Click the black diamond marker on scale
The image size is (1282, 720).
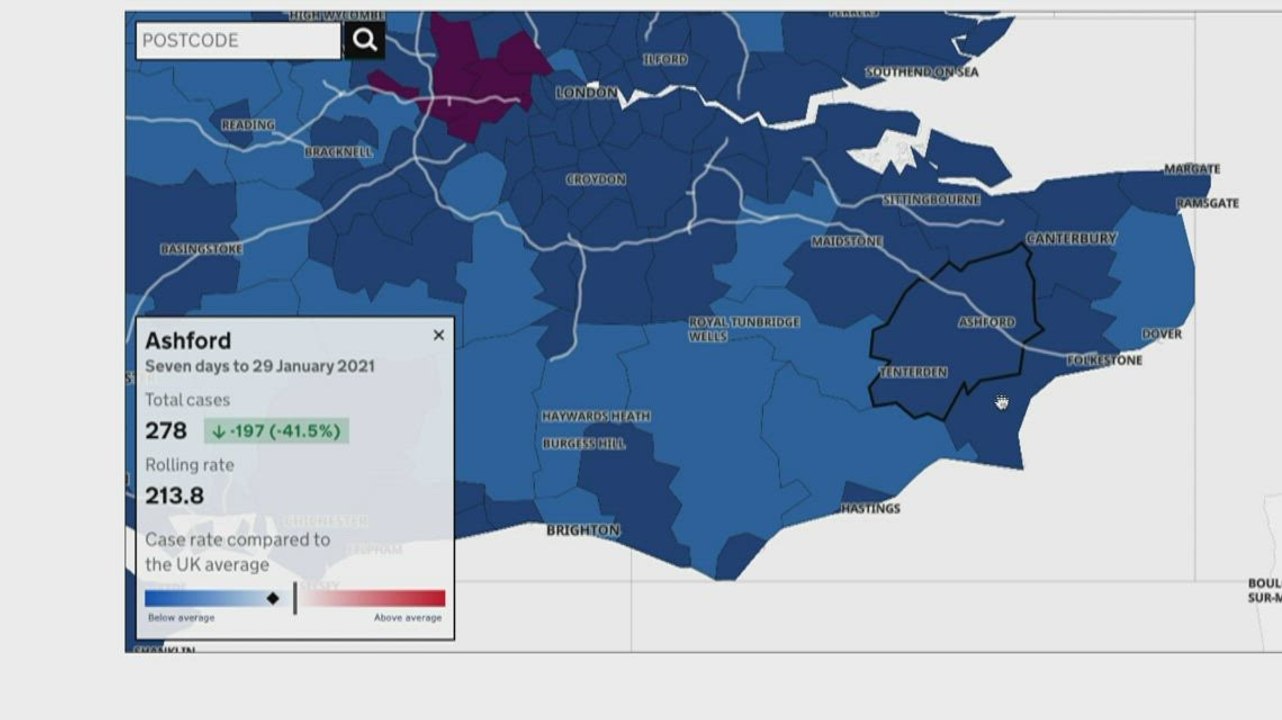point(273,598)
